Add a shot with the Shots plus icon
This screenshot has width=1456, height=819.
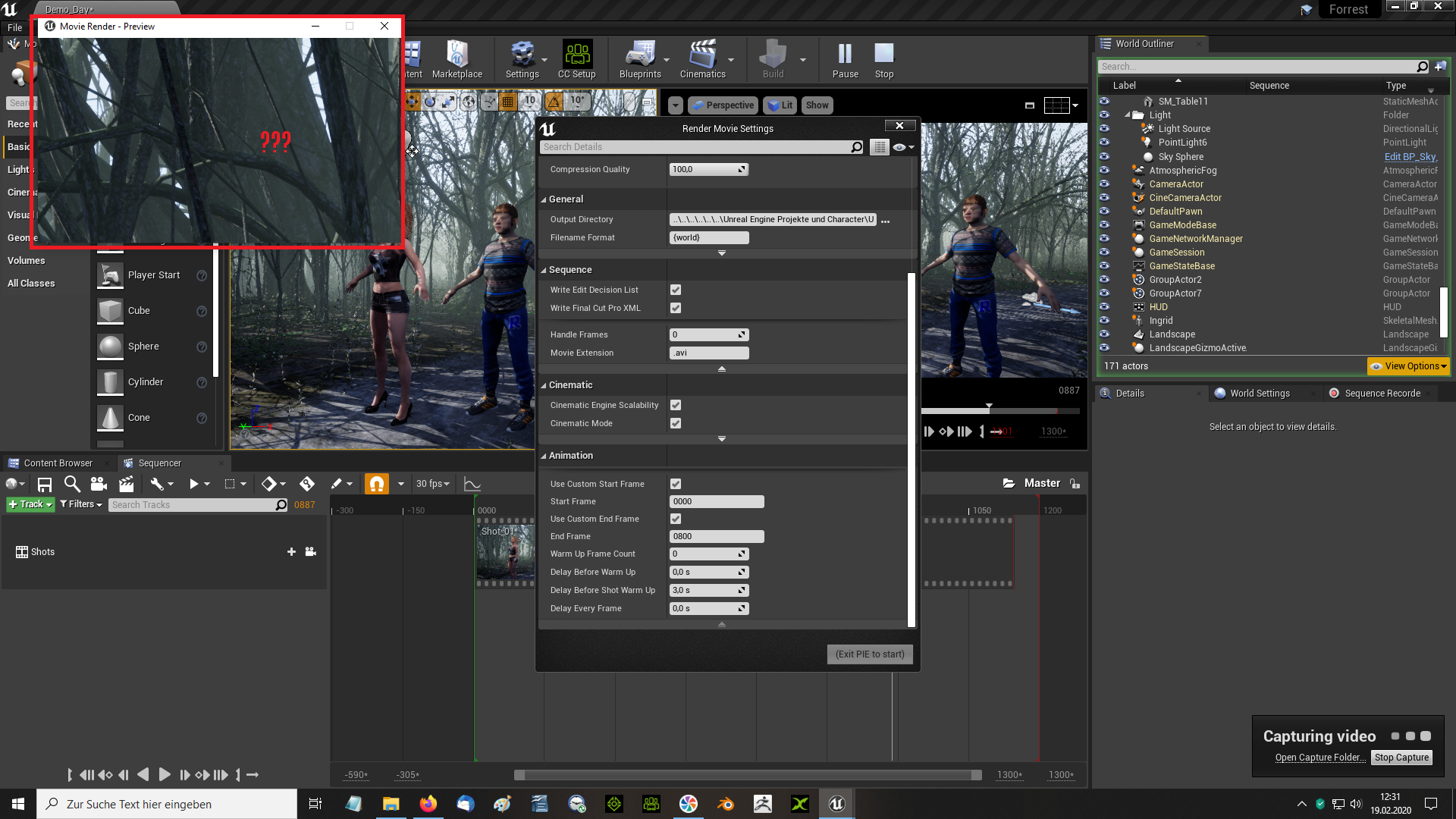pyautogui.click(x=291, y=552)
